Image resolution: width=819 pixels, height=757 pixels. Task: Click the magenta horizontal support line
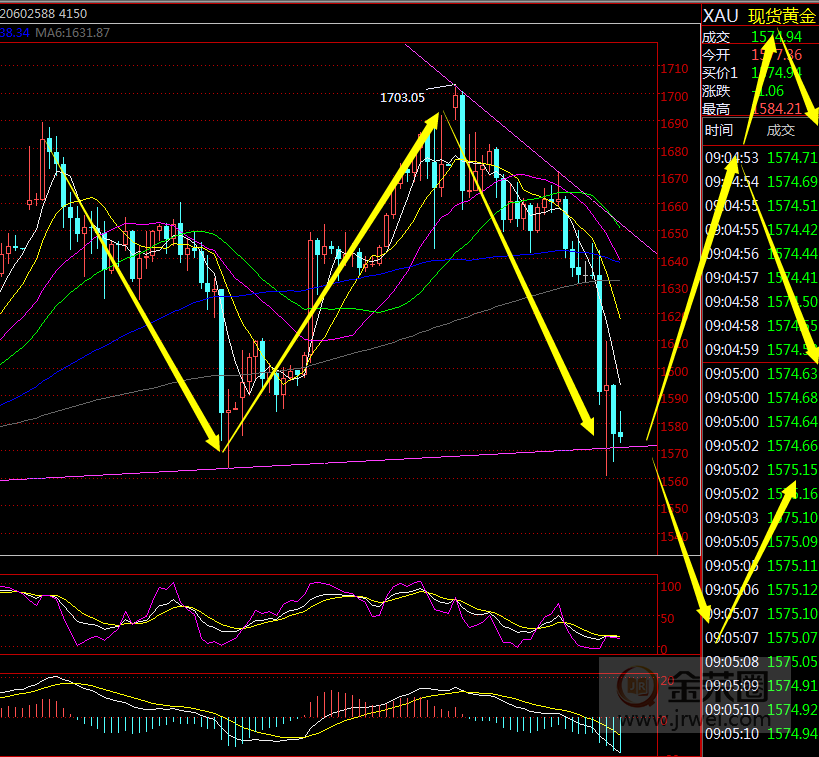300,463
